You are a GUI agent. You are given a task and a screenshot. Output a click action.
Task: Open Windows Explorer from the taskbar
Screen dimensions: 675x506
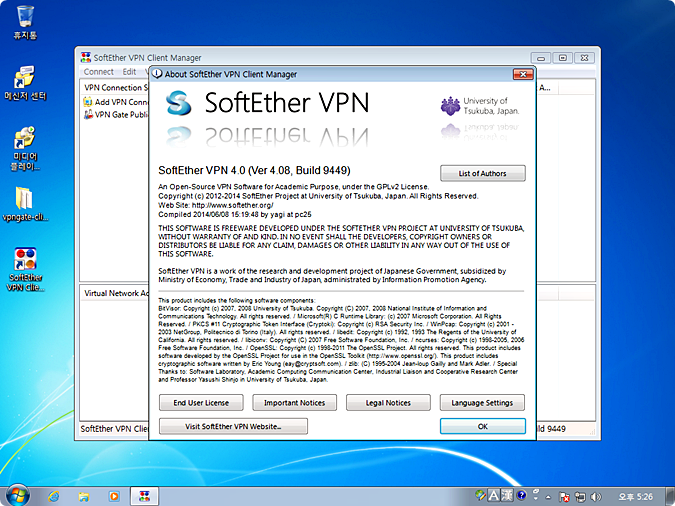click(84, 497)
